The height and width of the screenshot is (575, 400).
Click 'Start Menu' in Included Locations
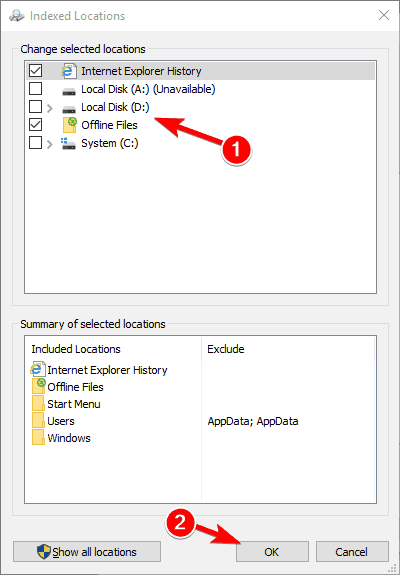(74, 404)
